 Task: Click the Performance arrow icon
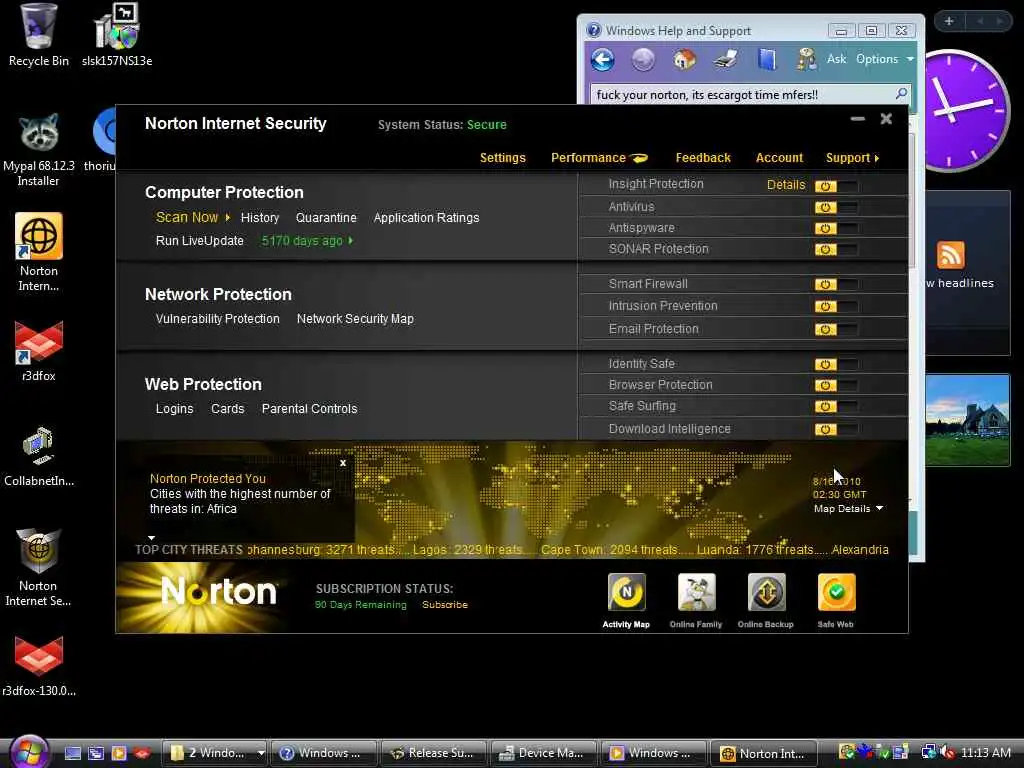coord(639,157)
